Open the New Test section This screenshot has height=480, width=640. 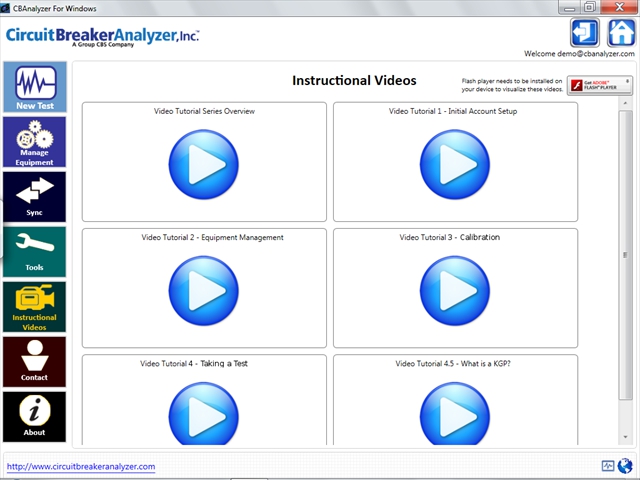click(35, 87)
